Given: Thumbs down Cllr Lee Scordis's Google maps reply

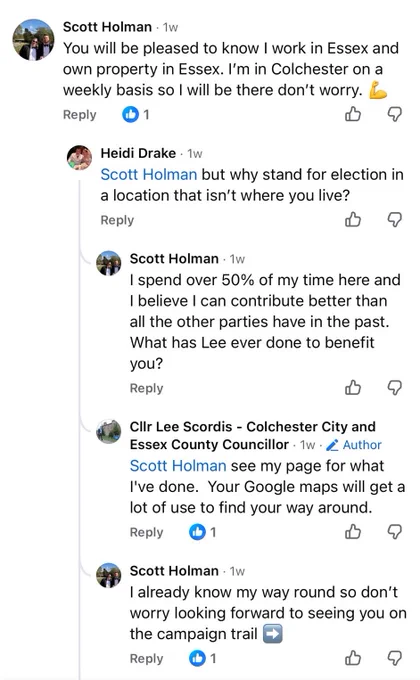Looking at the screenshot, I should [x=394, y=532].
